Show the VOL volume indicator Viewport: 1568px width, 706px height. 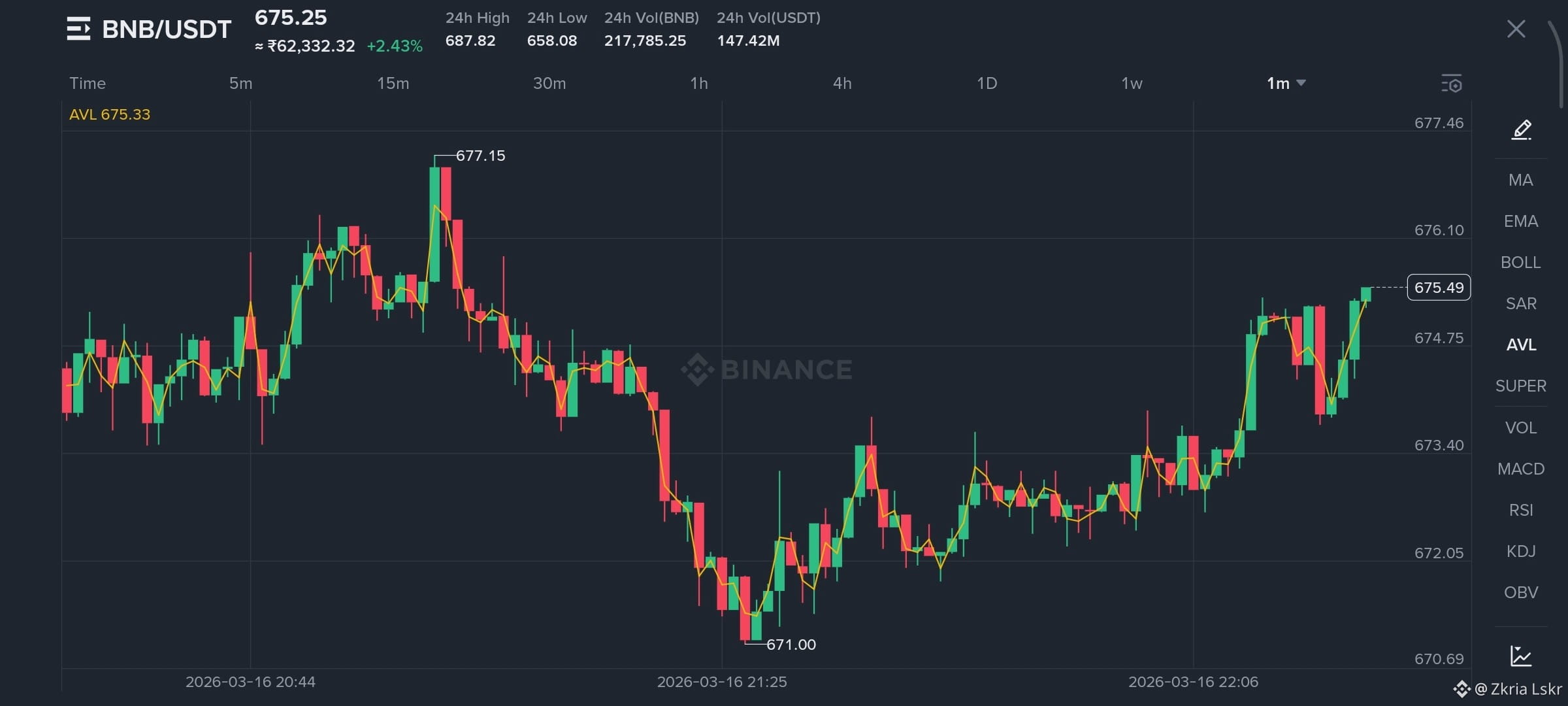1520,428
